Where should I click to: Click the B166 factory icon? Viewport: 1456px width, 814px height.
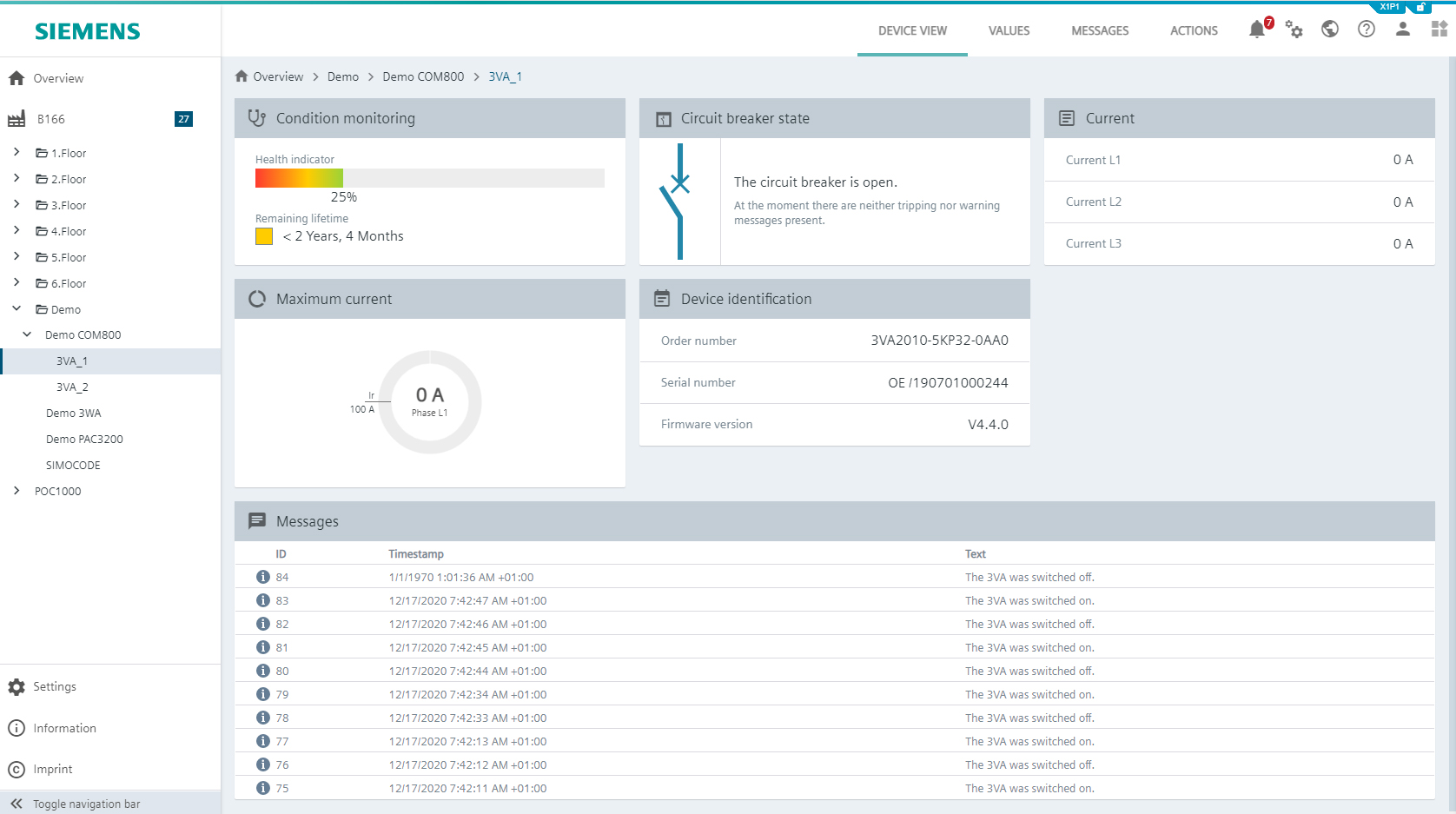[17, 119]
